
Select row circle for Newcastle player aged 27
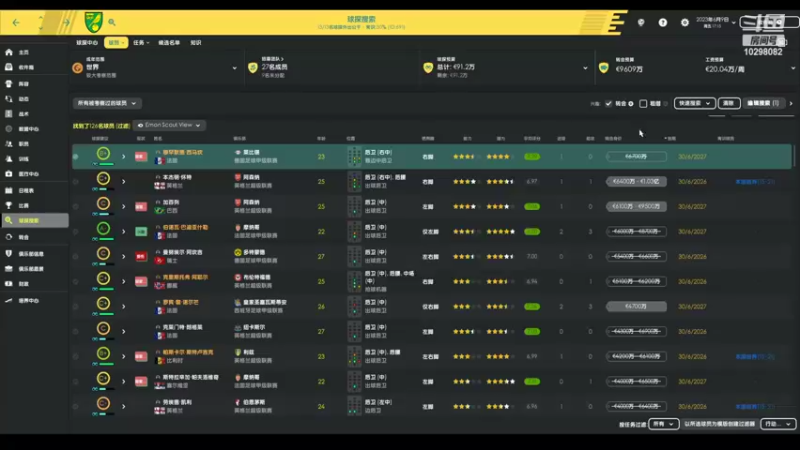(x=76, y=332)
